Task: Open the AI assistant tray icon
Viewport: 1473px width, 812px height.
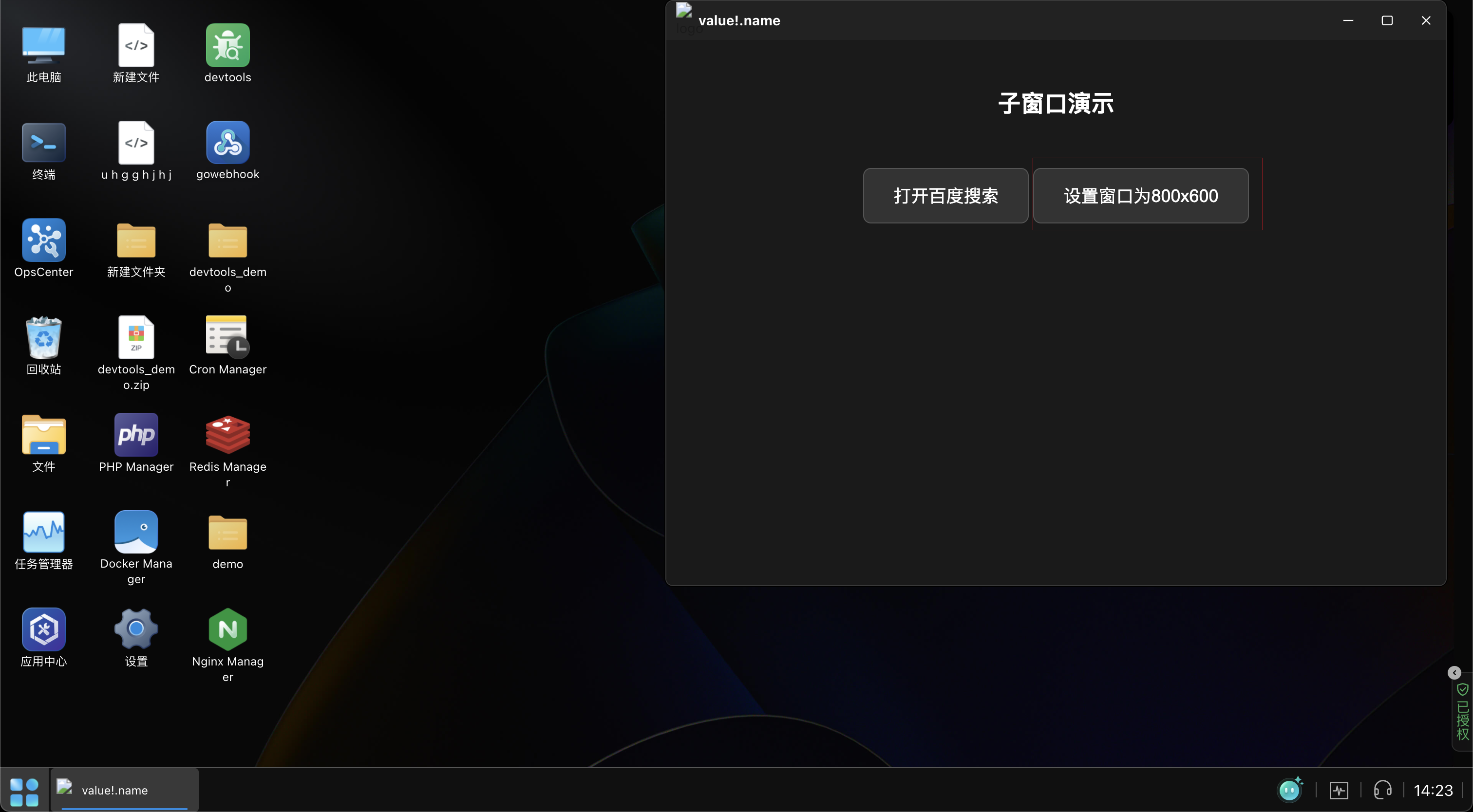Action: (1289, 790)
